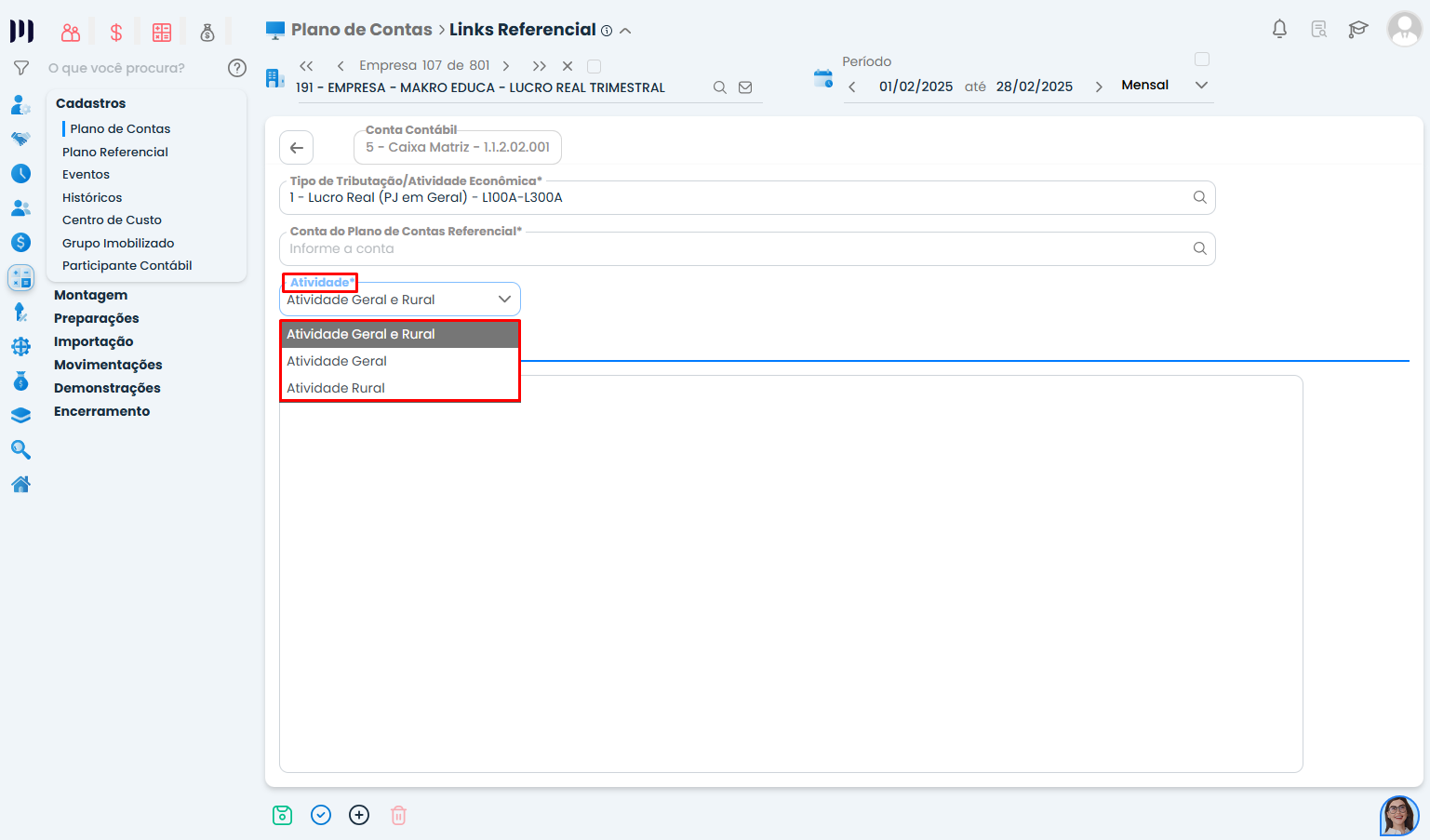Click the green save icon at bottom

283,816
